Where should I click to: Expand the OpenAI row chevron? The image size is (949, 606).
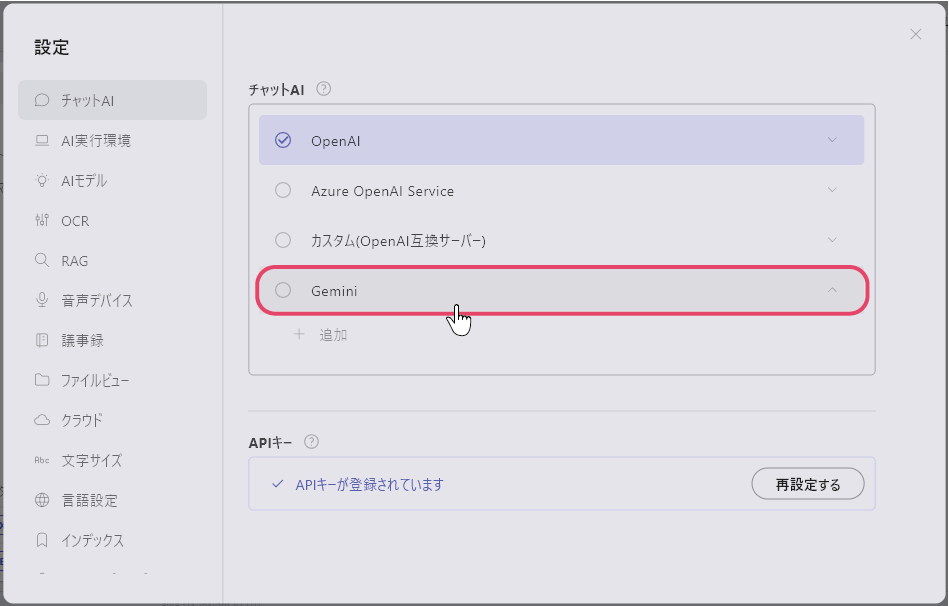click(x=832, y=140)
